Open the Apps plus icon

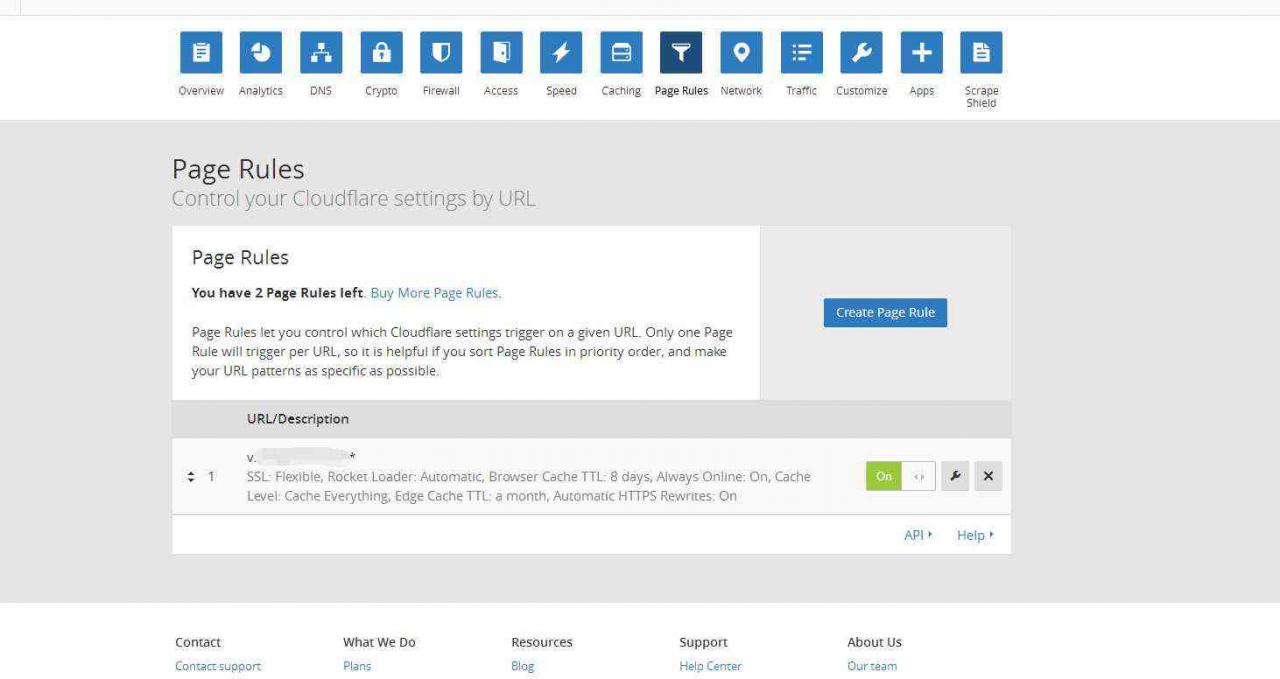tap(921, 53)
